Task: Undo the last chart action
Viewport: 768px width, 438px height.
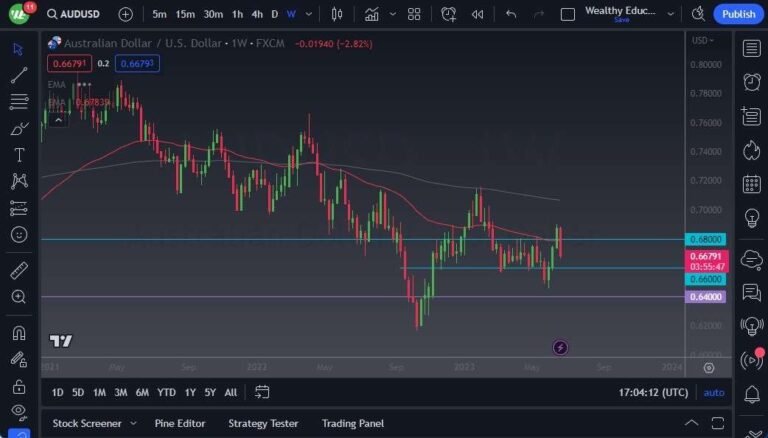Action: tap(511, 14)
